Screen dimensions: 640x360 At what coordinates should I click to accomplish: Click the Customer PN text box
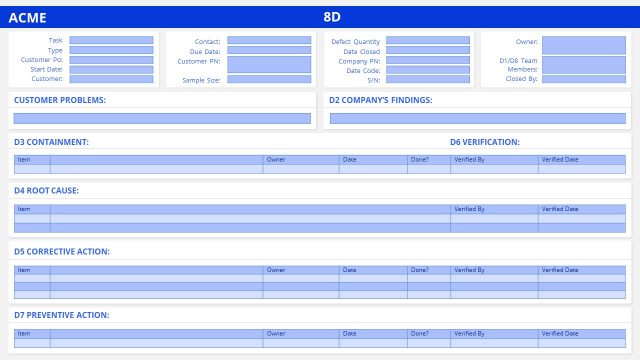click(269, 64)
